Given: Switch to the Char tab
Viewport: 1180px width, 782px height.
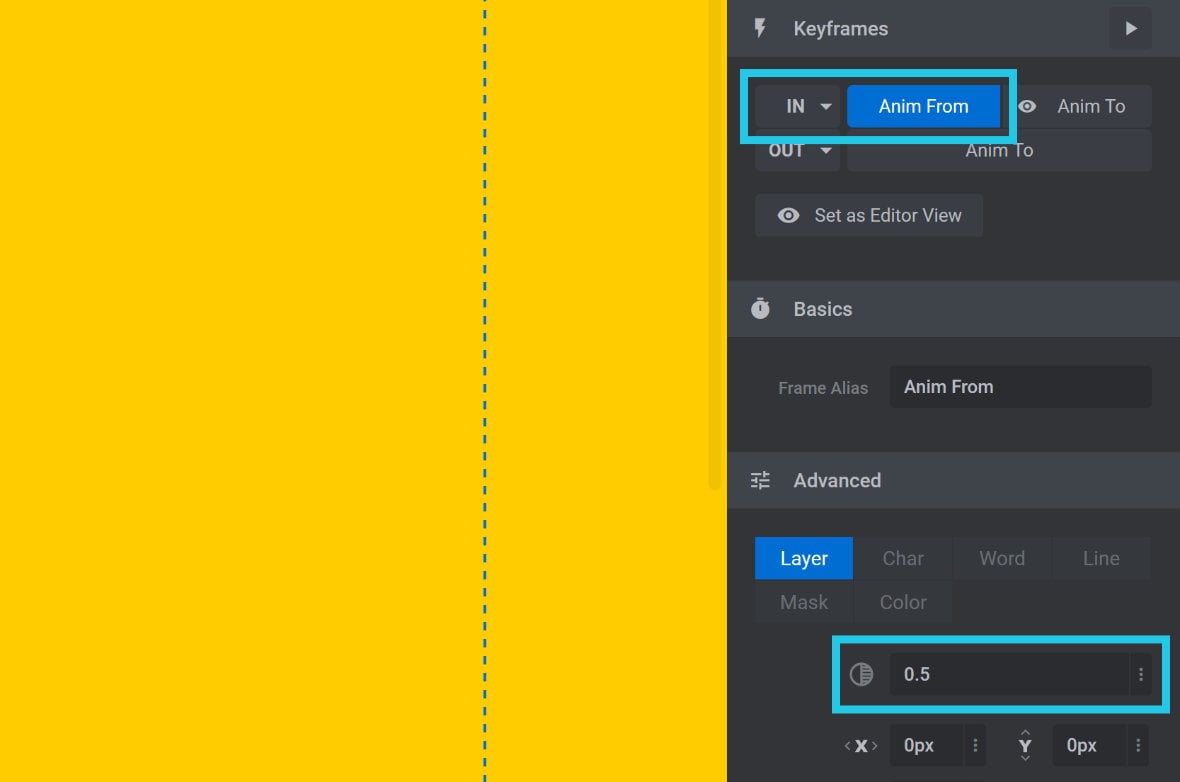Looking at the screenshot, I should pyautogui.click(x=903, y=558).
